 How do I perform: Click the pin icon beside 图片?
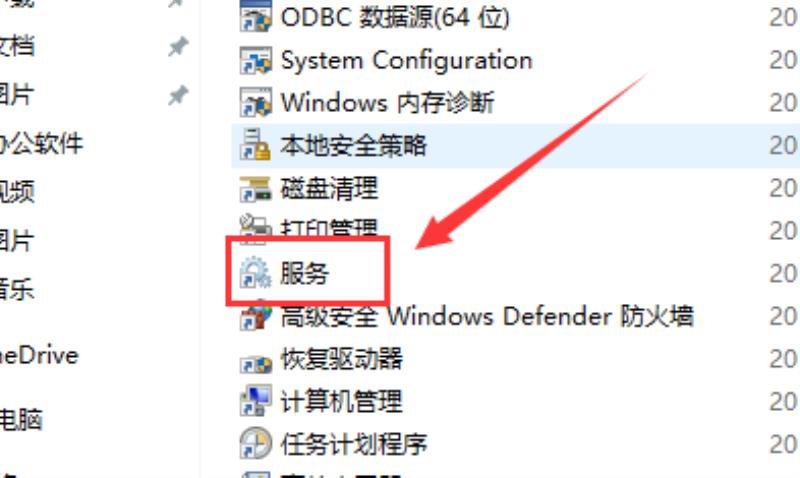click(178, 95)
